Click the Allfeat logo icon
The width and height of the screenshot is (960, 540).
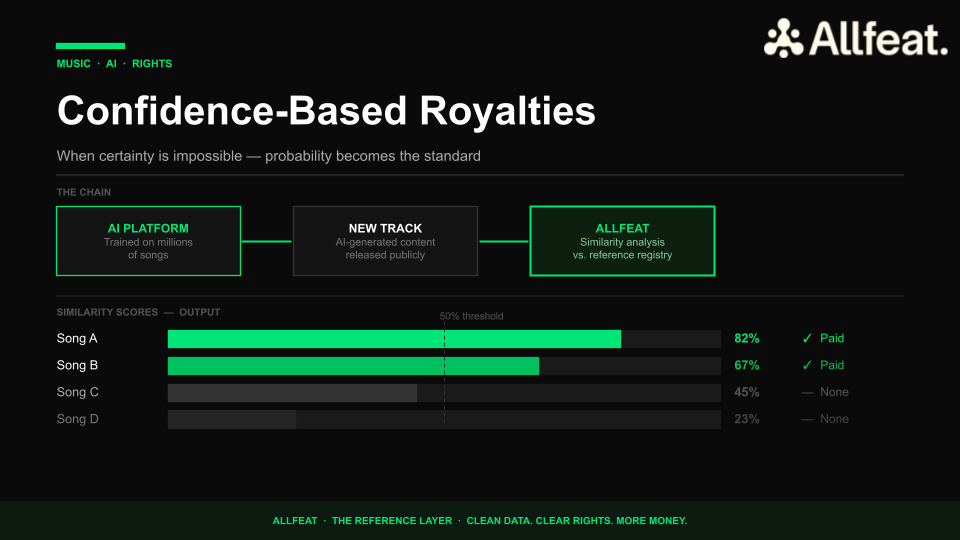(784, 39)
